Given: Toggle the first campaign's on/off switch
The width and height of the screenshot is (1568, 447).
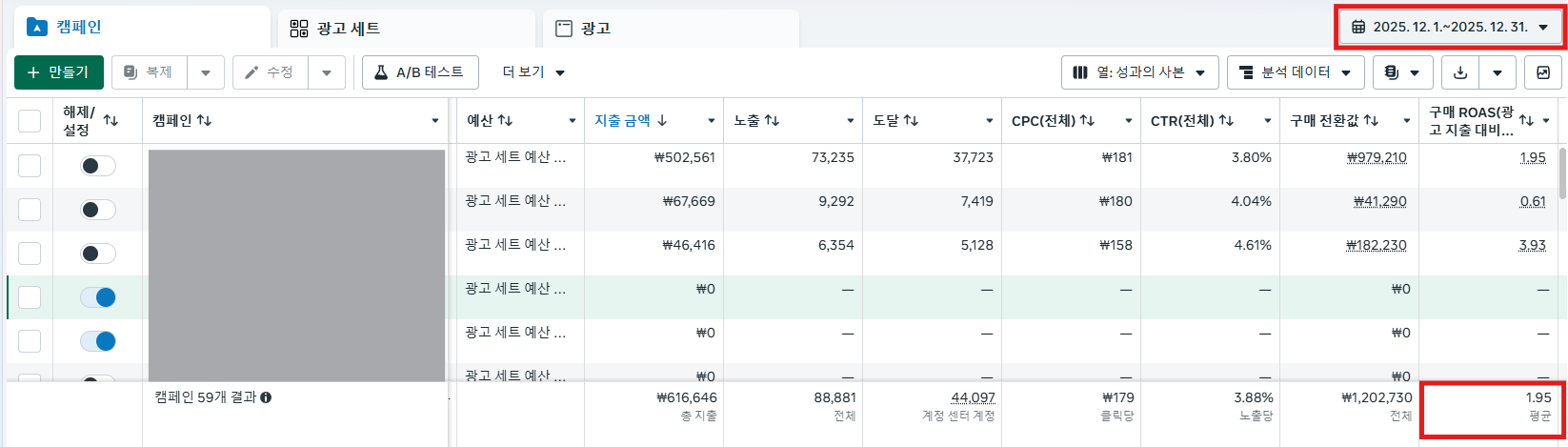Looking at the screenshot, I should [98, 166].
